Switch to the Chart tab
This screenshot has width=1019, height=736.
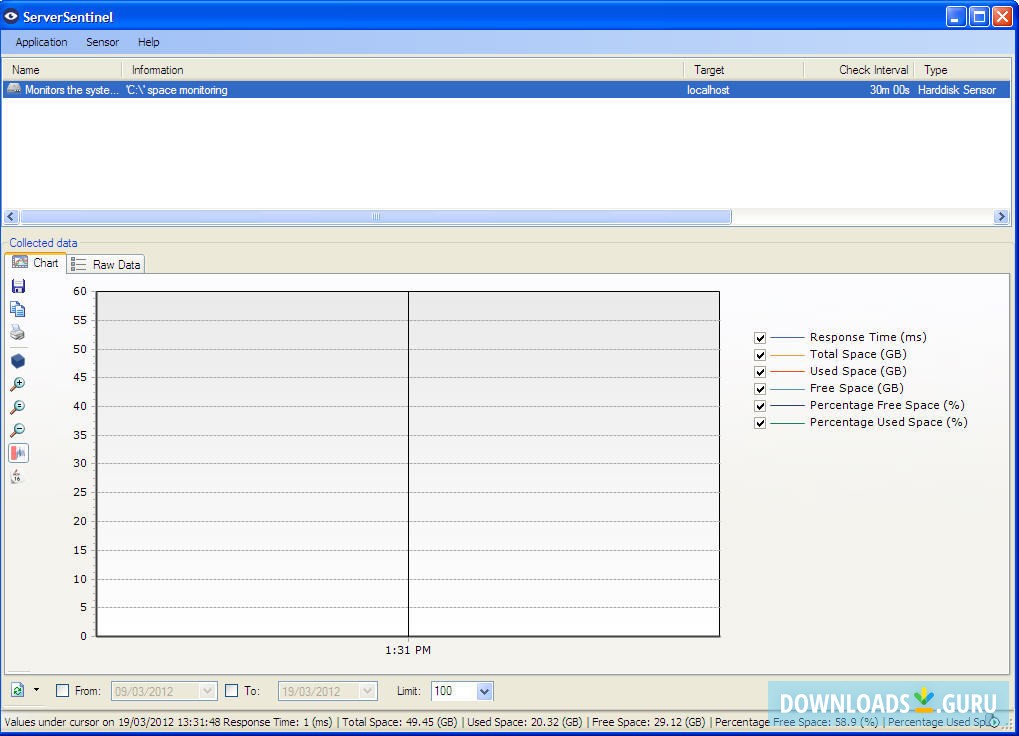tap(36, 263)
